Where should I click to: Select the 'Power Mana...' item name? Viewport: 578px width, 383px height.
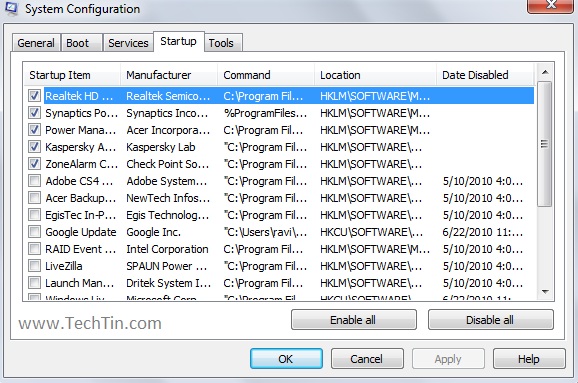80,130
